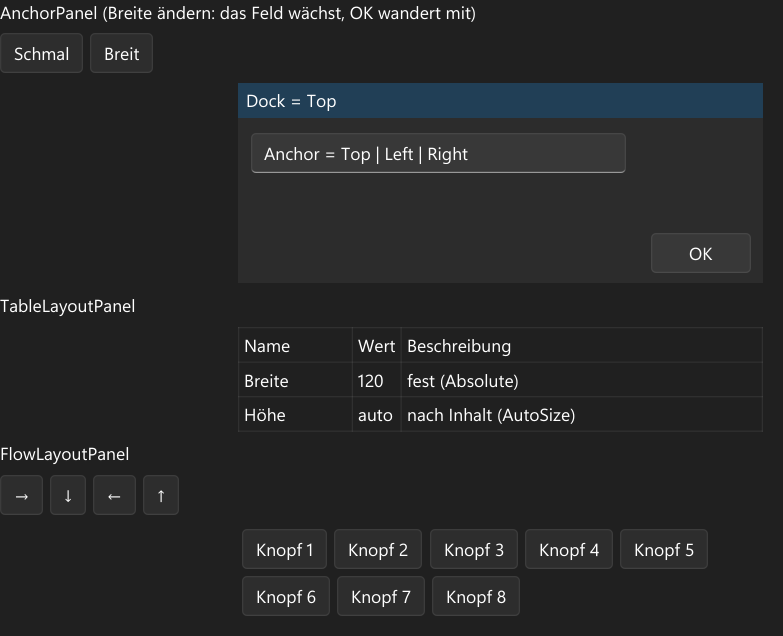The width and height of the screenshot is (783, 636).
Task: Click the Dock = Top header bar
Action: pyautogui.click(x=500, y=101)
